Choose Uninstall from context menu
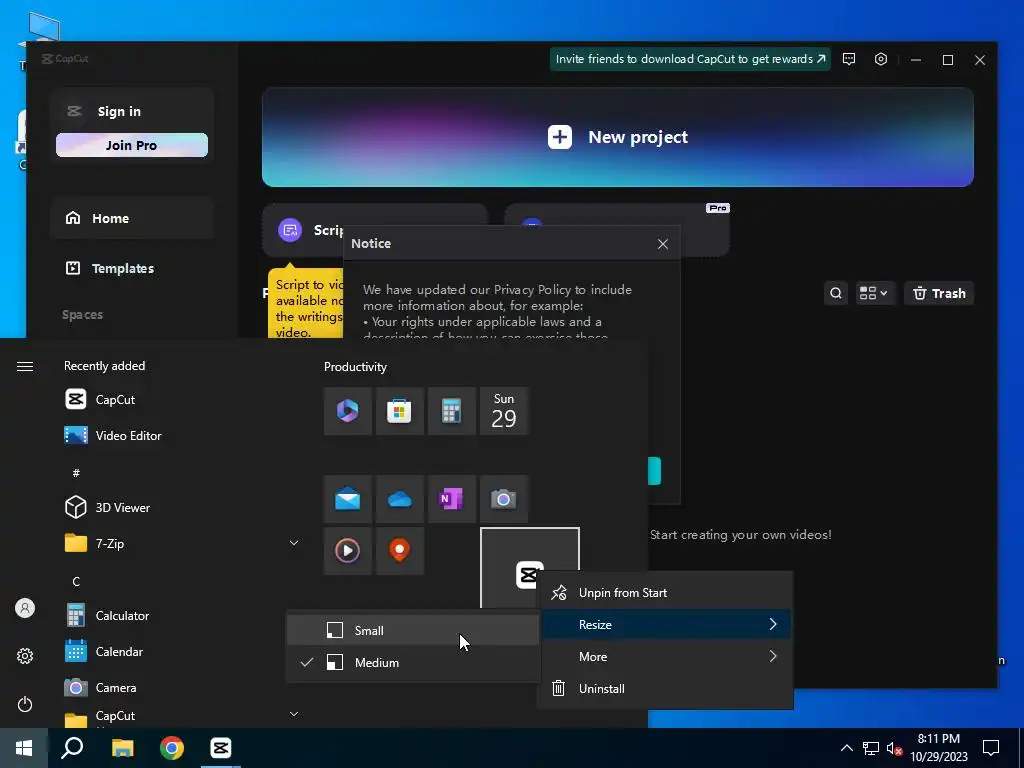This screenshot has height=768, width=1024. tap(665, 689)
